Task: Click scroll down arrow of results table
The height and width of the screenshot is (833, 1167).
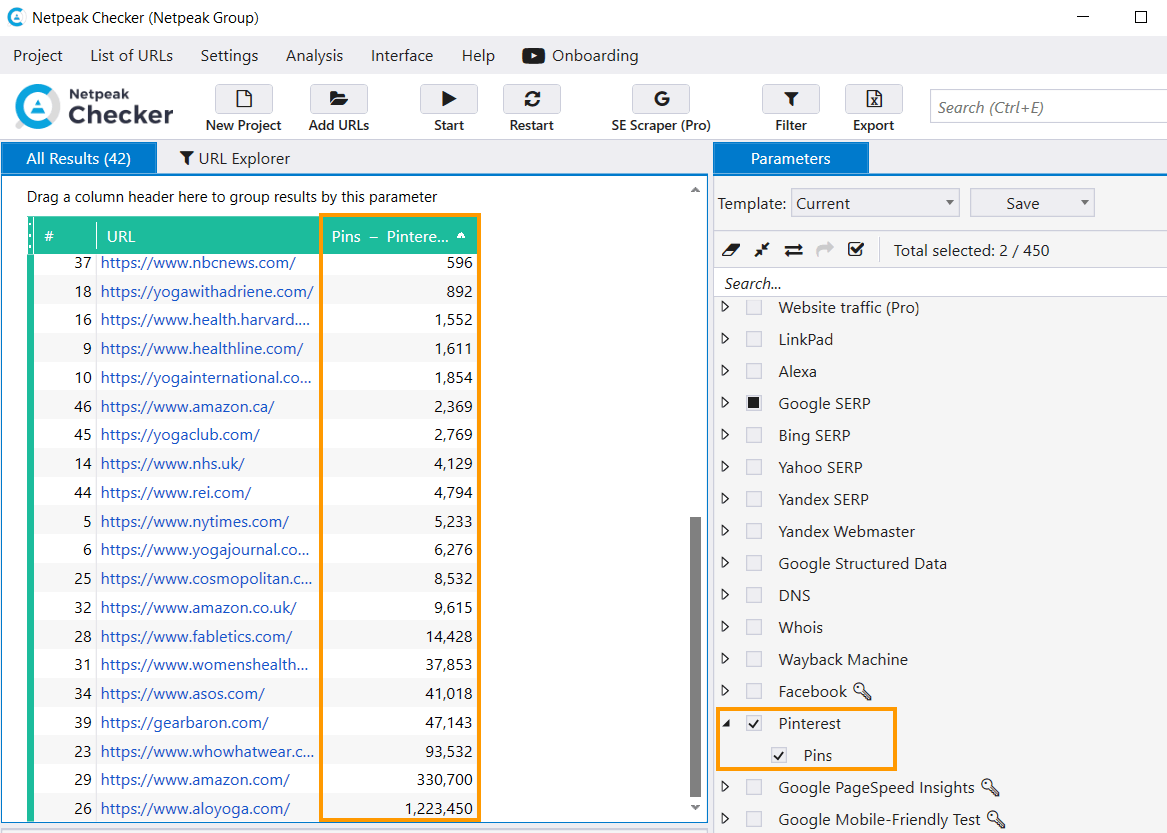Action: (x=695, y=808)
